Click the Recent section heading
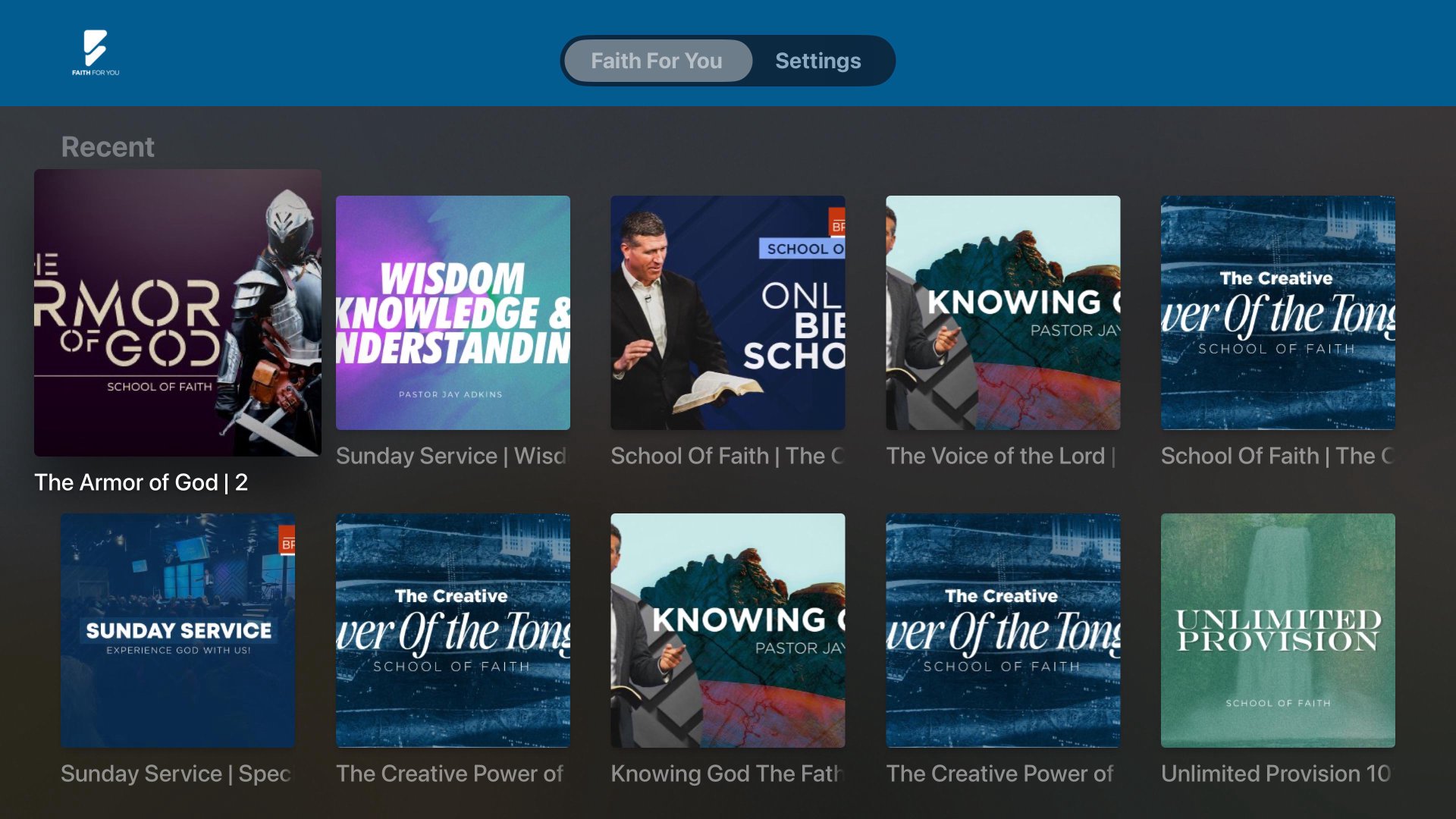 (108, 146)
